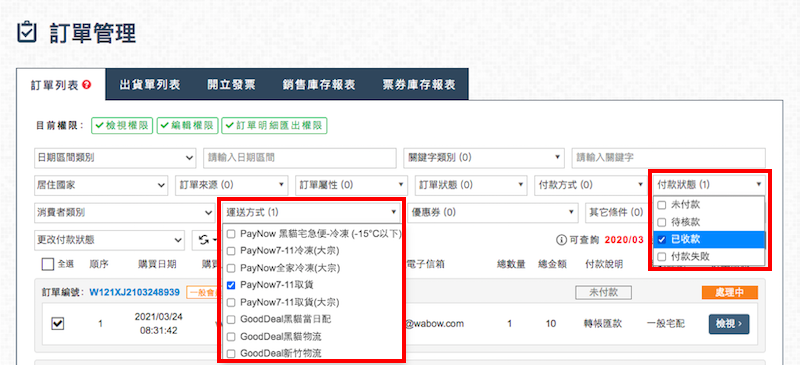Open the 訂單屬性 (0) filter dropdown
800x365 pixels.
pyautogui.click(x=352, y=185)
